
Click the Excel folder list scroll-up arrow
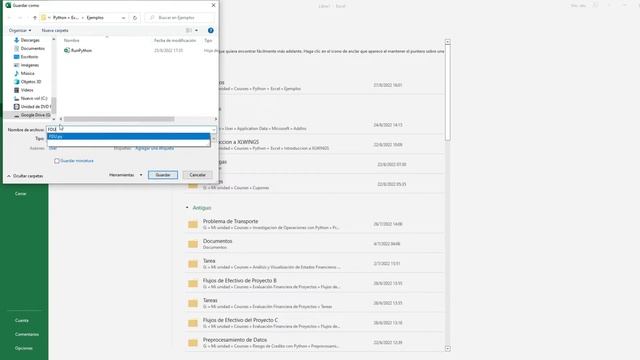(x=448, y=42)
